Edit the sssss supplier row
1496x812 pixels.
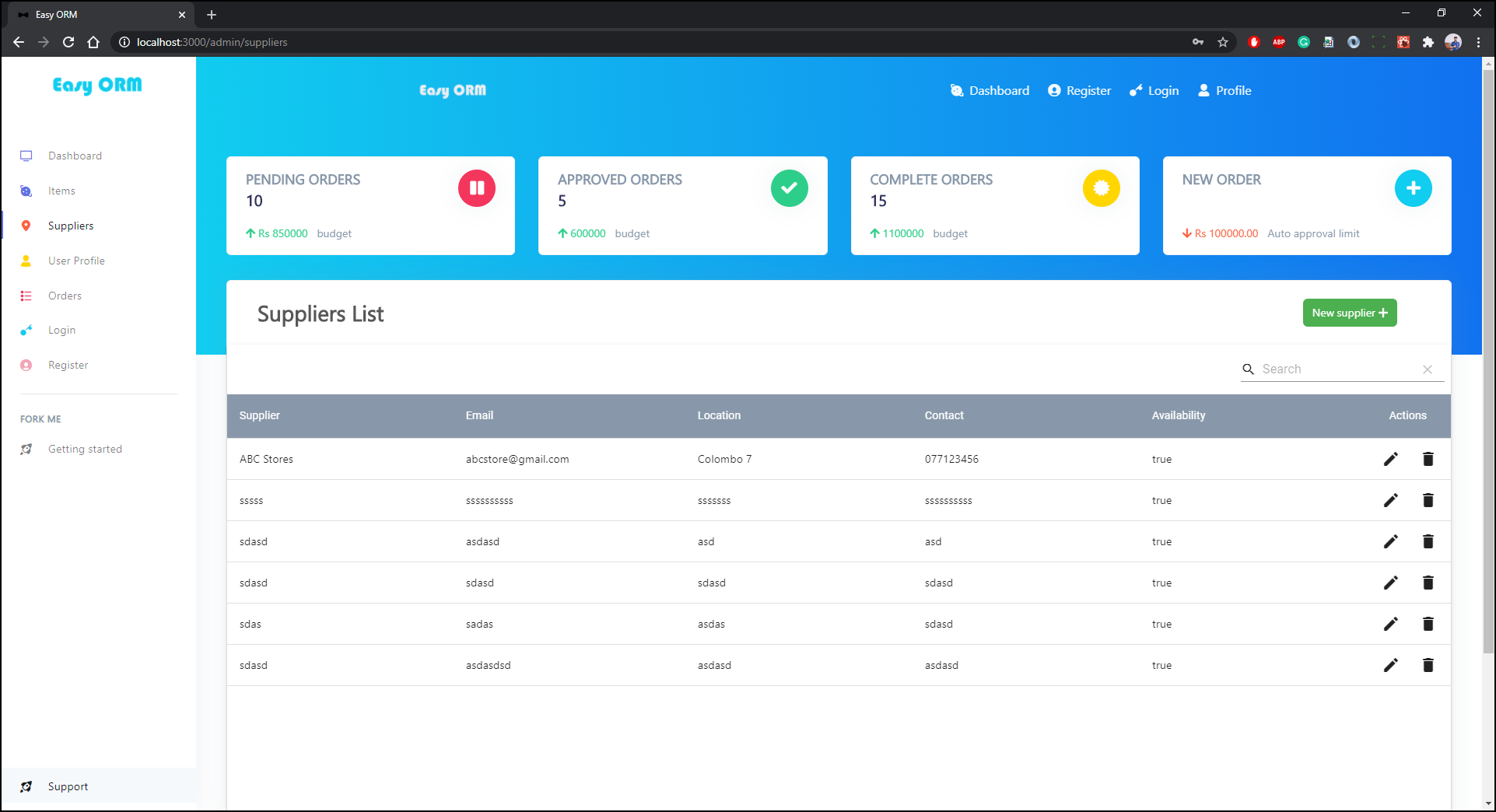[x=1391, y=500]
